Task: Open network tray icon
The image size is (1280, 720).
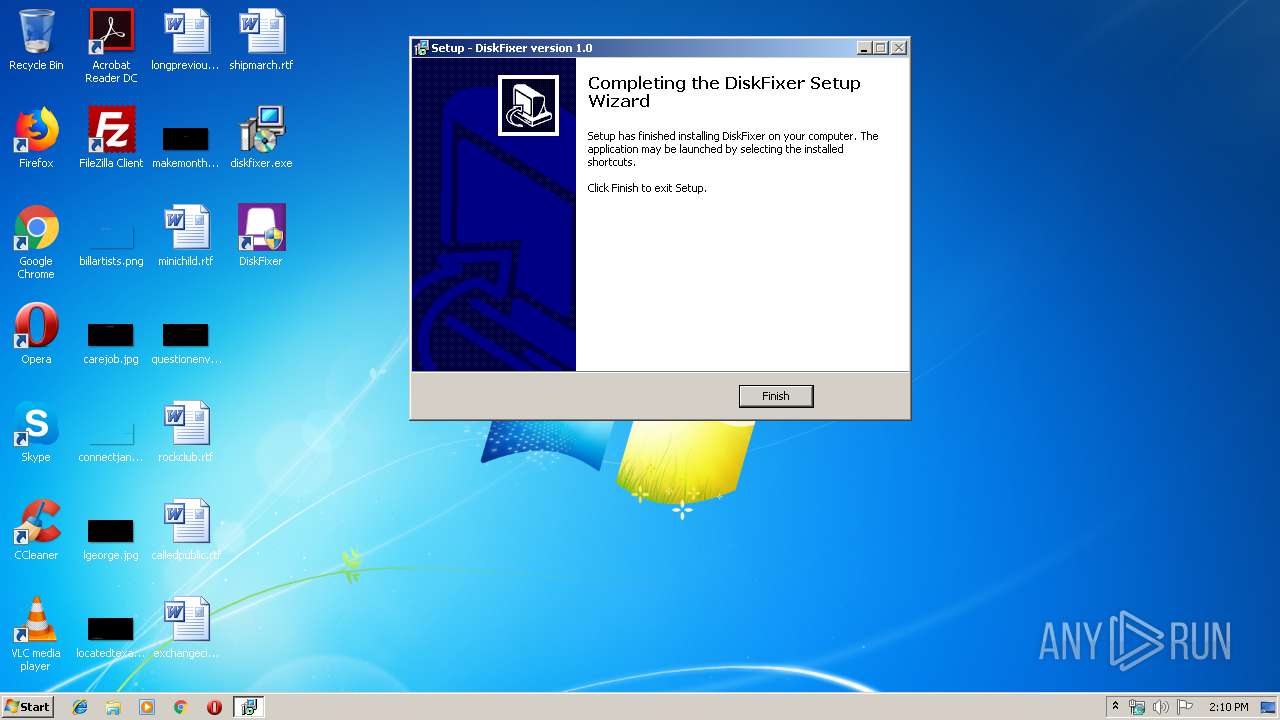Action: coord(1137,707)
